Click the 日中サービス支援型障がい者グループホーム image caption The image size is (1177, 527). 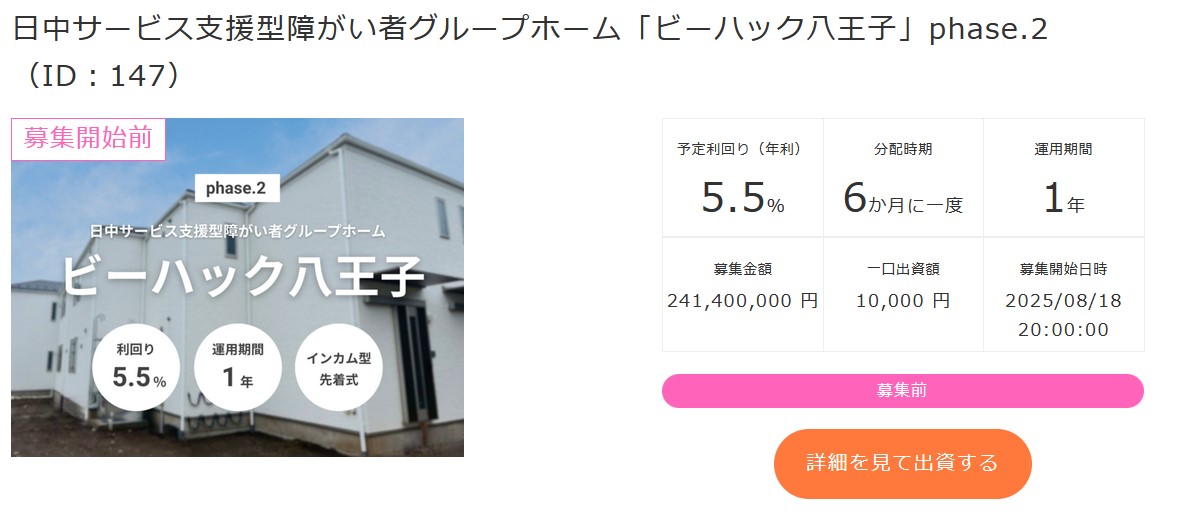tap(237, 231)
